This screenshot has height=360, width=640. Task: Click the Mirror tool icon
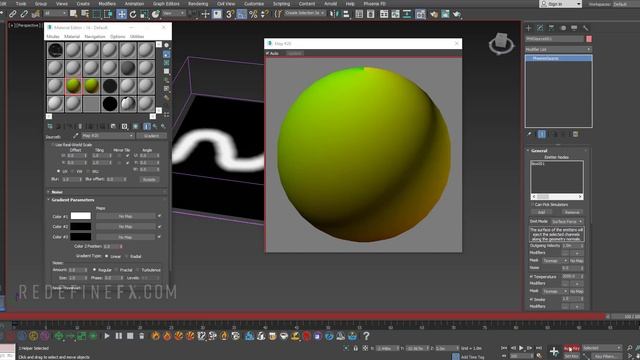click(x=334, y=14)
